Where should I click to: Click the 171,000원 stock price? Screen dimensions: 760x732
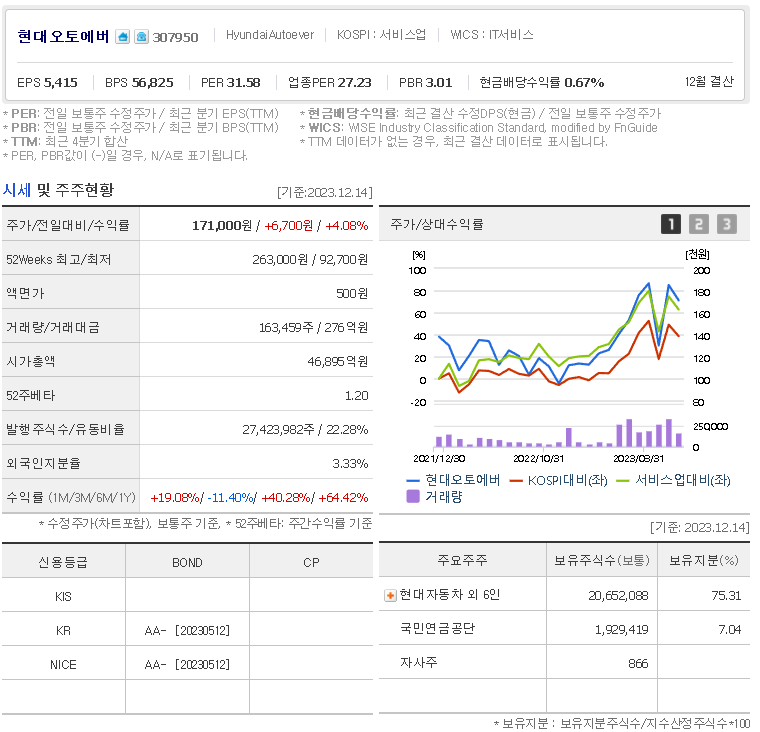pos(222,225)
